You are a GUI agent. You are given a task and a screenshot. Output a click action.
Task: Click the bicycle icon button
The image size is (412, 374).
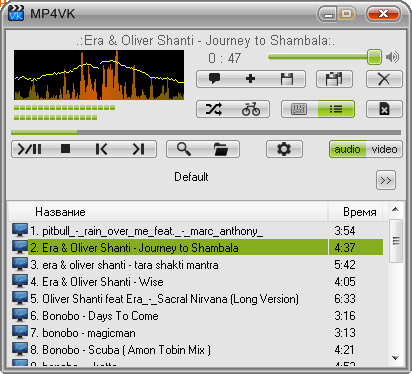tap(251, 109)
